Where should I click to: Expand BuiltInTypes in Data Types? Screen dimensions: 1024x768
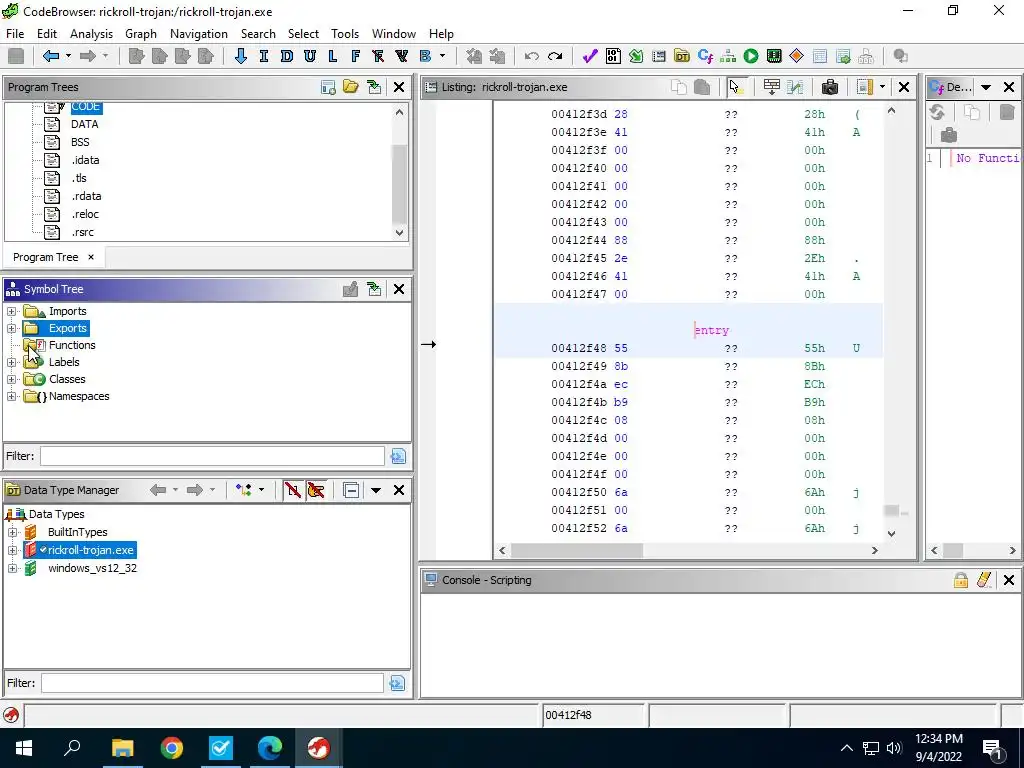(x=12, y=532)
